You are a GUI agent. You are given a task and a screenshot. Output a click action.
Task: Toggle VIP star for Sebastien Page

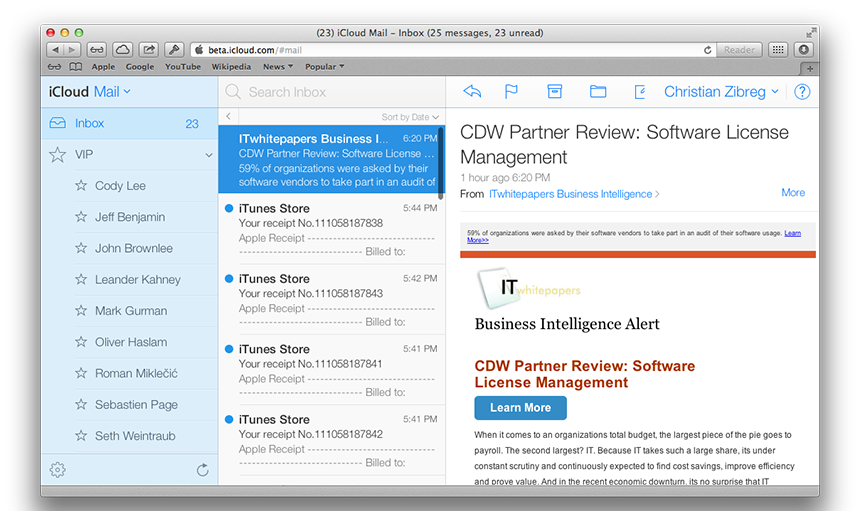coord(81,404)
